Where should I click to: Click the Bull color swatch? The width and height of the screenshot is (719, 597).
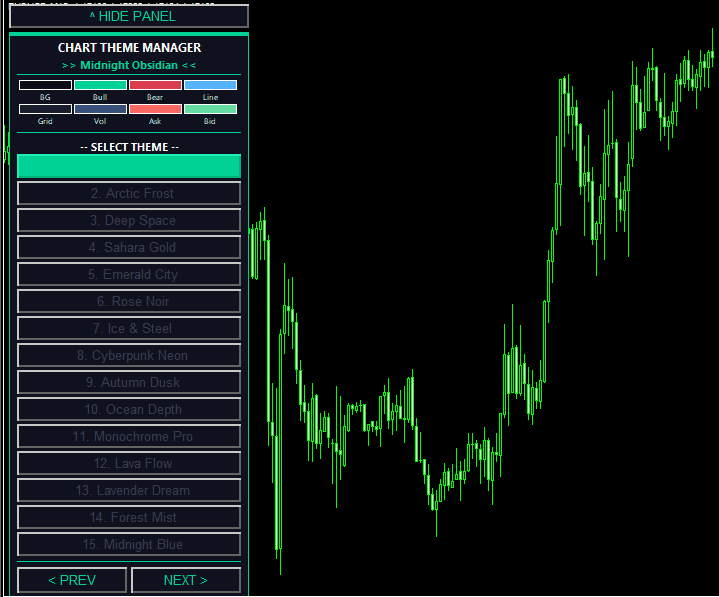[100, 85]
